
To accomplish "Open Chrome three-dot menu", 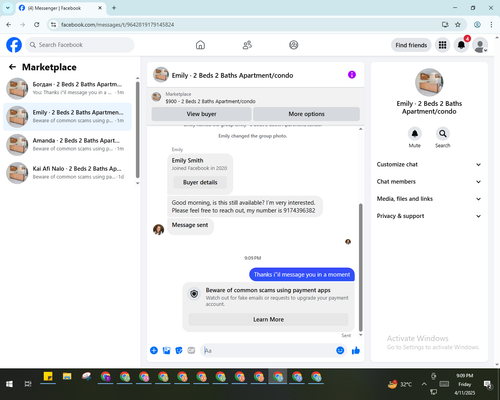I will [x=491, y=25].
